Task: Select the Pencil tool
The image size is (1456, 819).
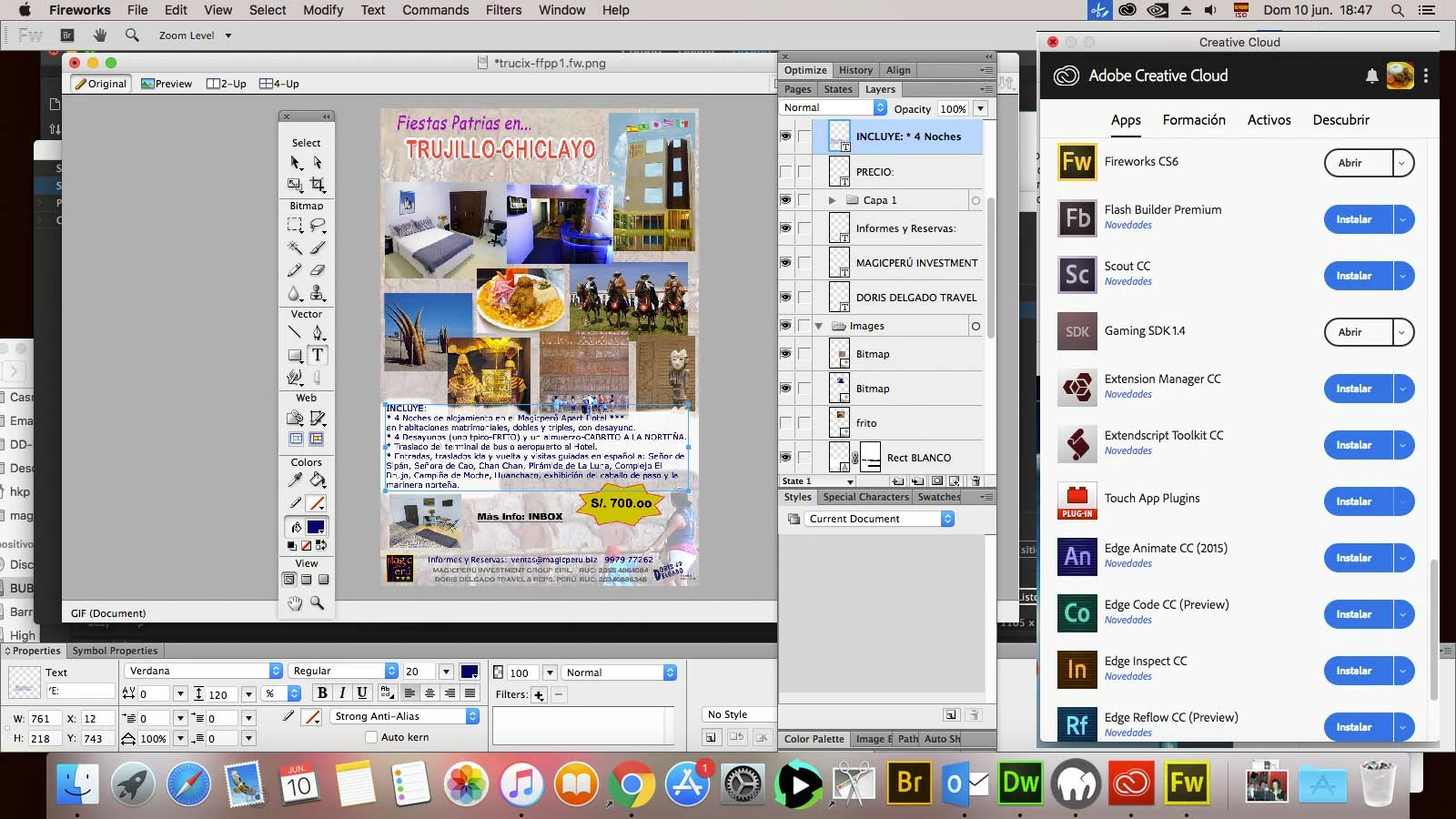Action: (296, 270)
